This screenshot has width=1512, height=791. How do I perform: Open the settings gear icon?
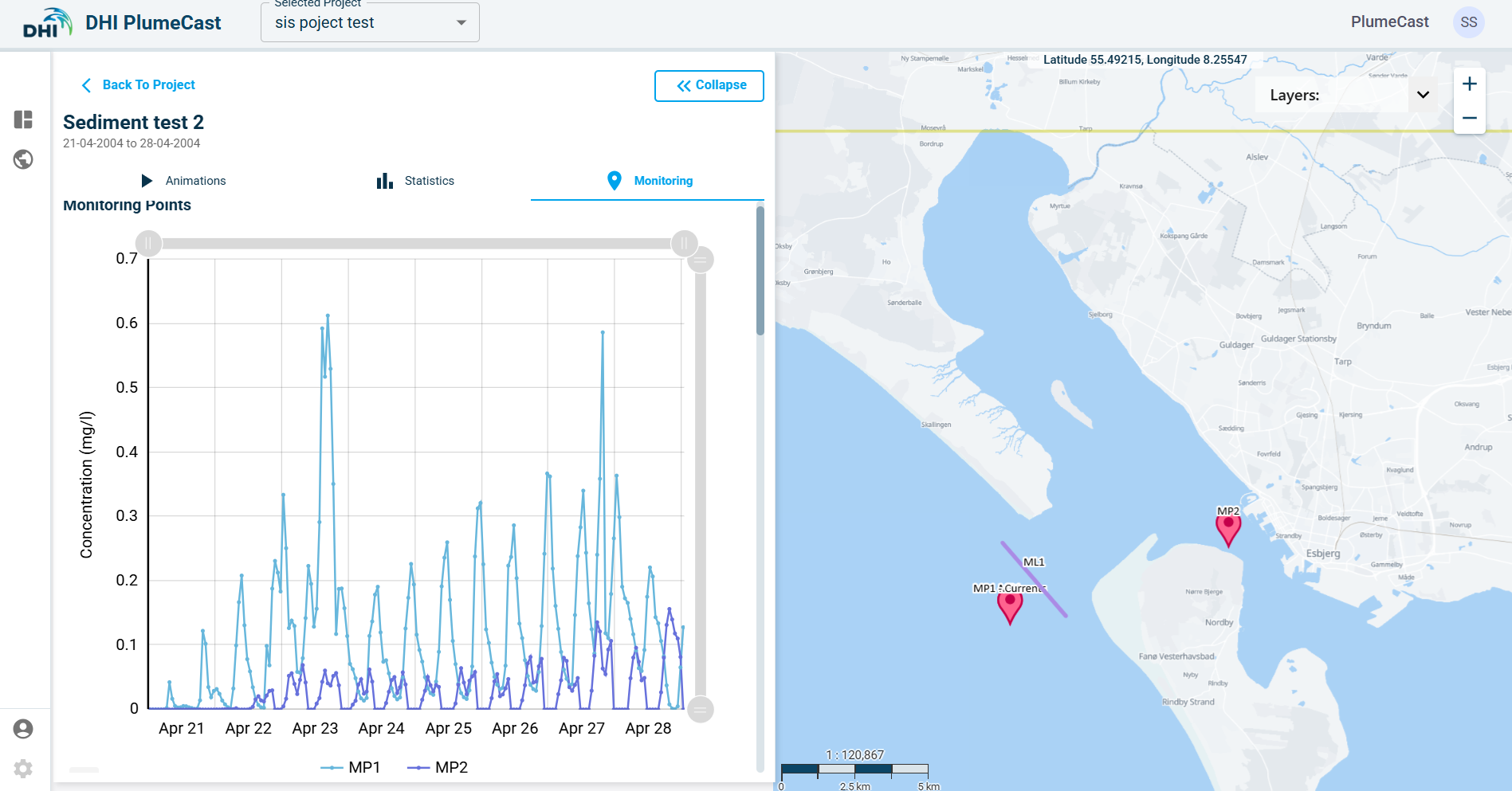pos(23,769)
